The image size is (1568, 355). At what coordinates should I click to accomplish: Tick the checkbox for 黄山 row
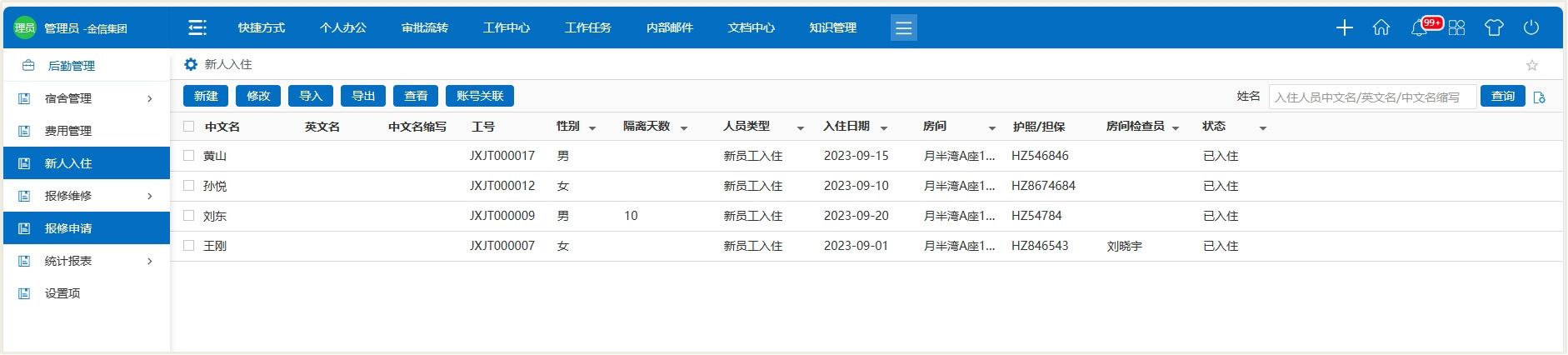tap(189, 156)
